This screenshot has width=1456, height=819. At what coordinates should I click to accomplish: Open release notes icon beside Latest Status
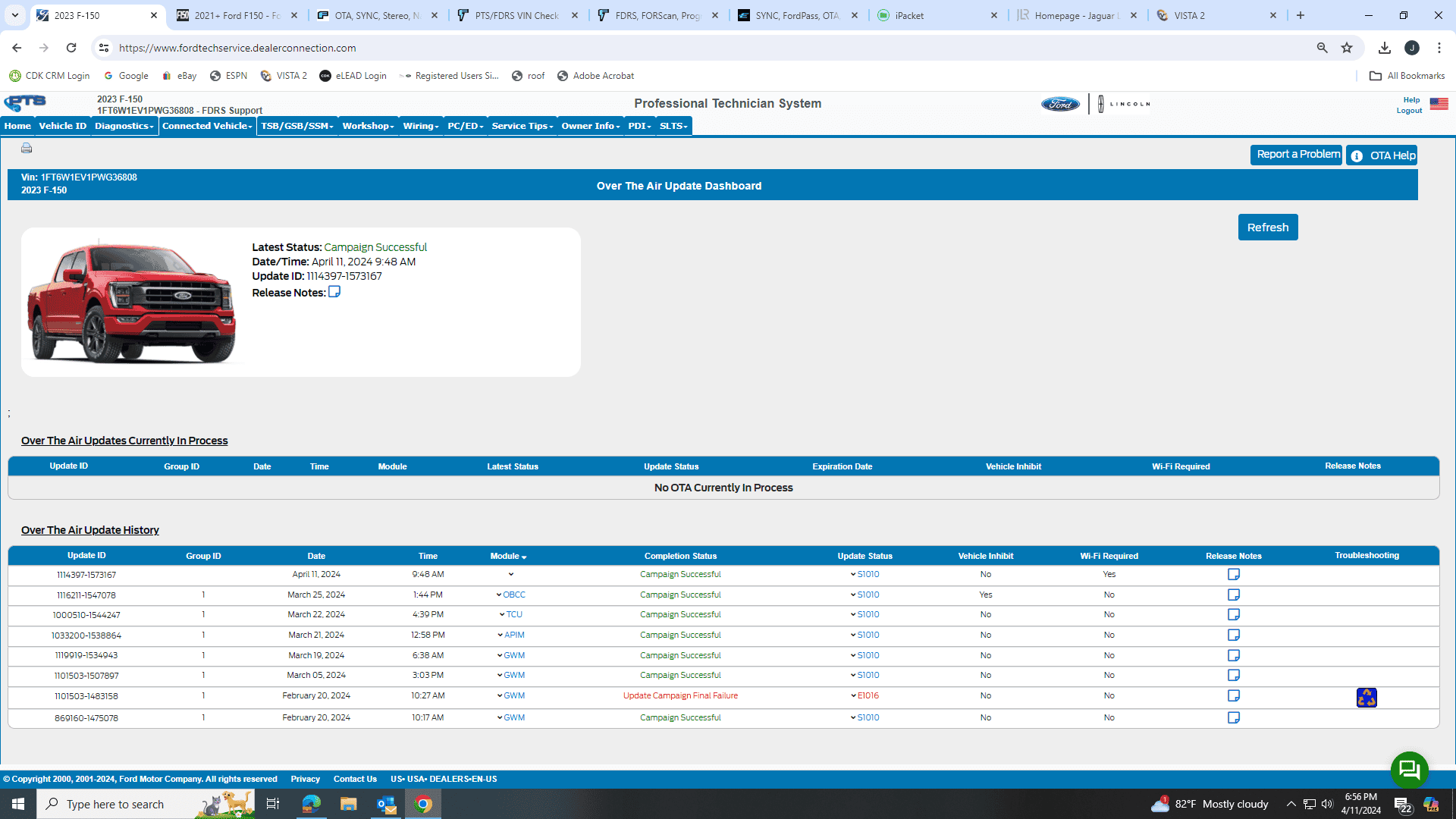tap(334, 292)
